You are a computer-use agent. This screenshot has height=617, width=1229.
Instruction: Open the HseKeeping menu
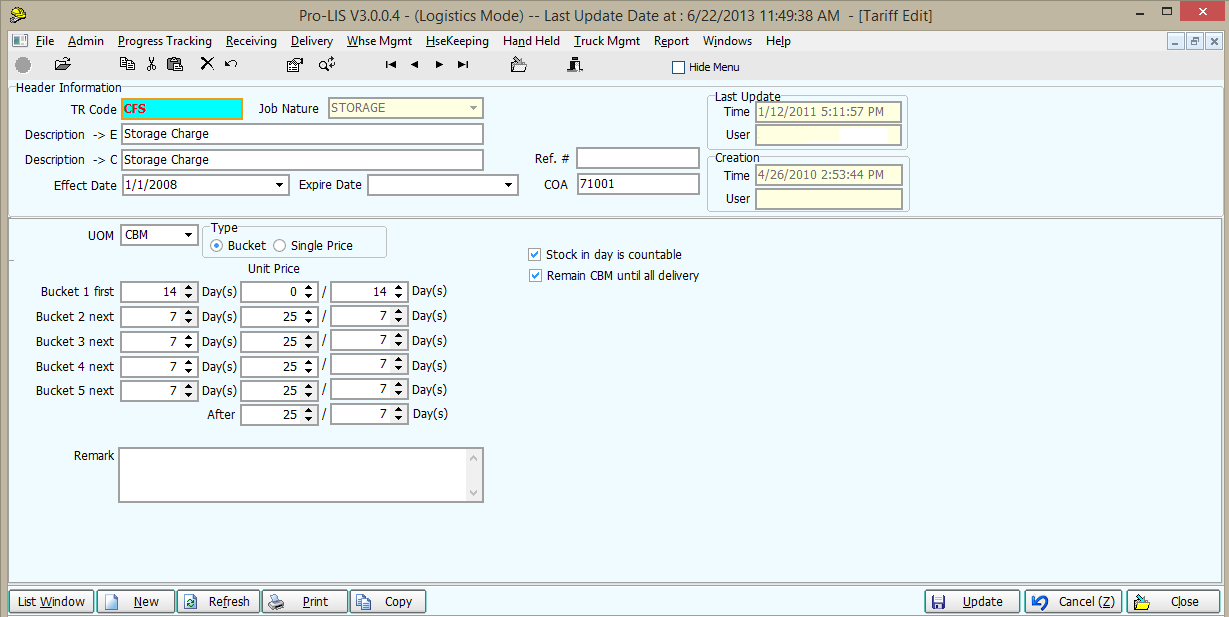[457, 41]
